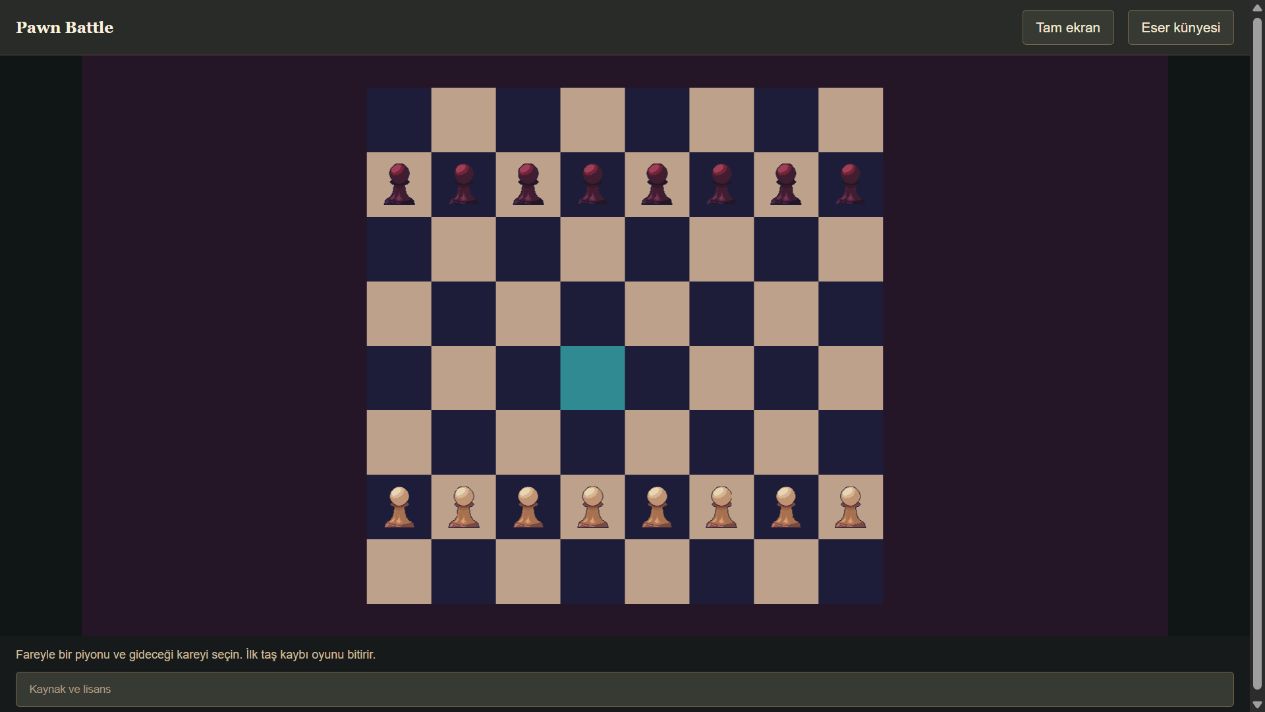
Task: Click the empty square directly above the teal square
Action: (592, 313)
